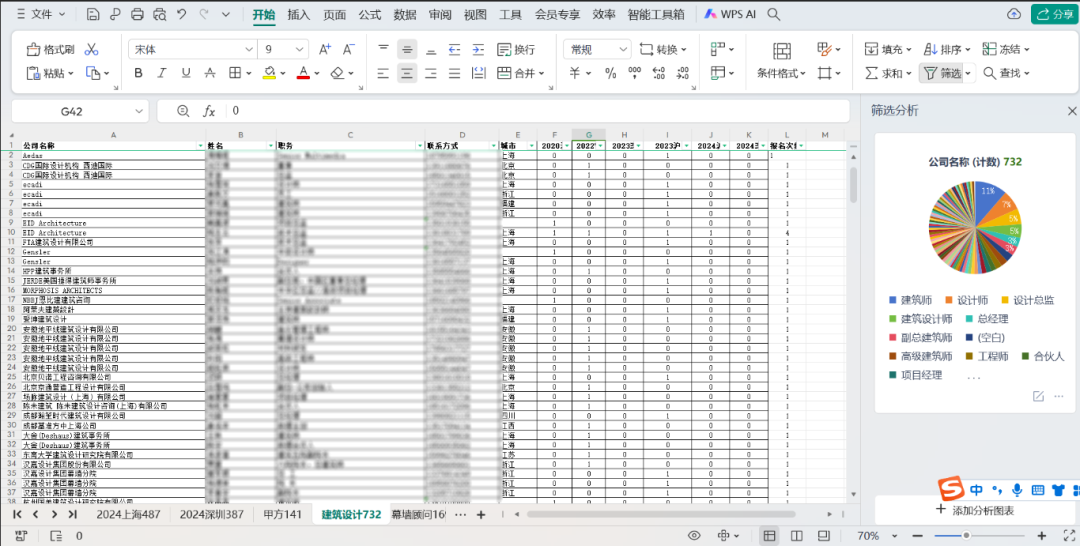The height and width of the screenshot is (546, 1080).
Task: Open the number format dropdown 常规
Action: (596, 49)
